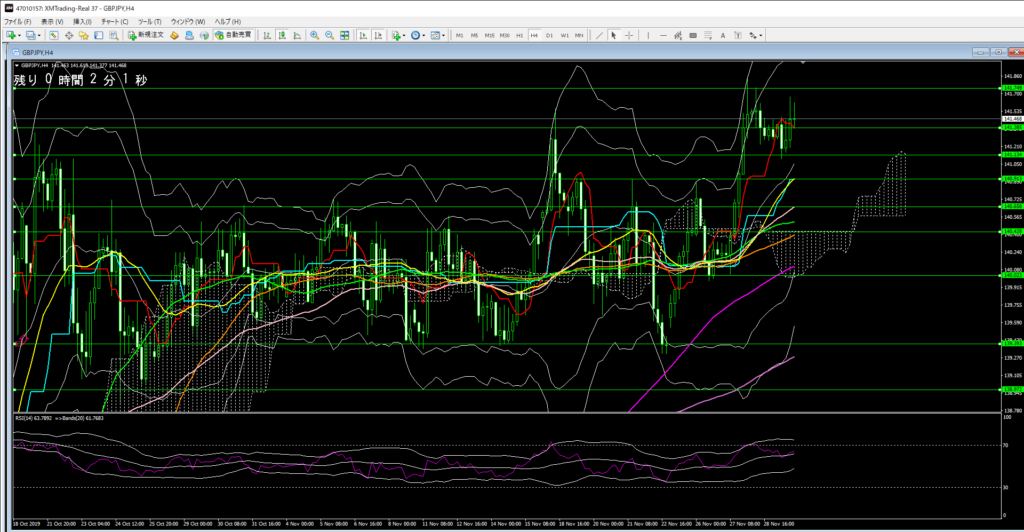Select the horizontal line tool
This screenshot has height=532, width=1024.
coord(664,35)
